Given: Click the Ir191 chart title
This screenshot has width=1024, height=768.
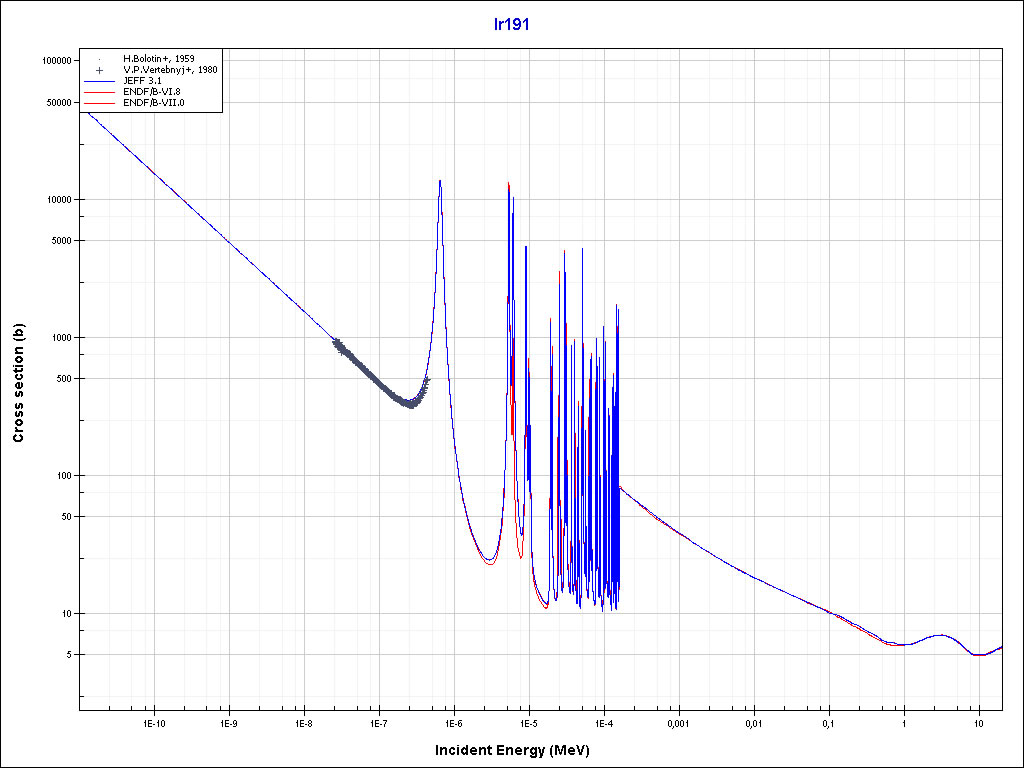Looking at the screenshot, I should [x=511, y=24].
